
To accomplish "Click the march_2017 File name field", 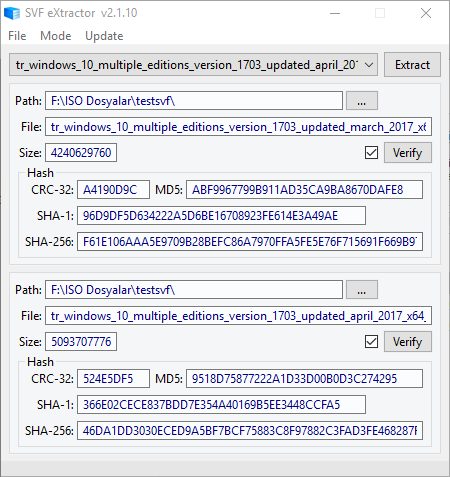I will (x=238, y=127).
